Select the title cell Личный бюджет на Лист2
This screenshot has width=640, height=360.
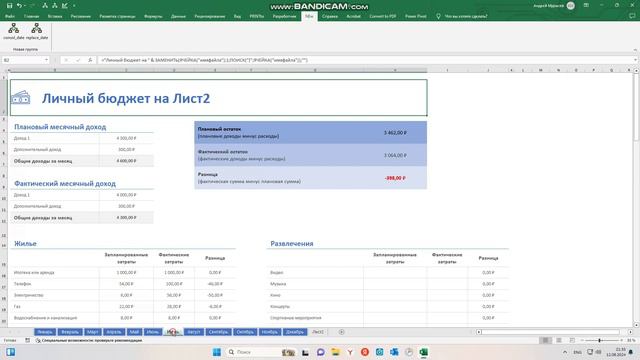(x=219, y=98)
